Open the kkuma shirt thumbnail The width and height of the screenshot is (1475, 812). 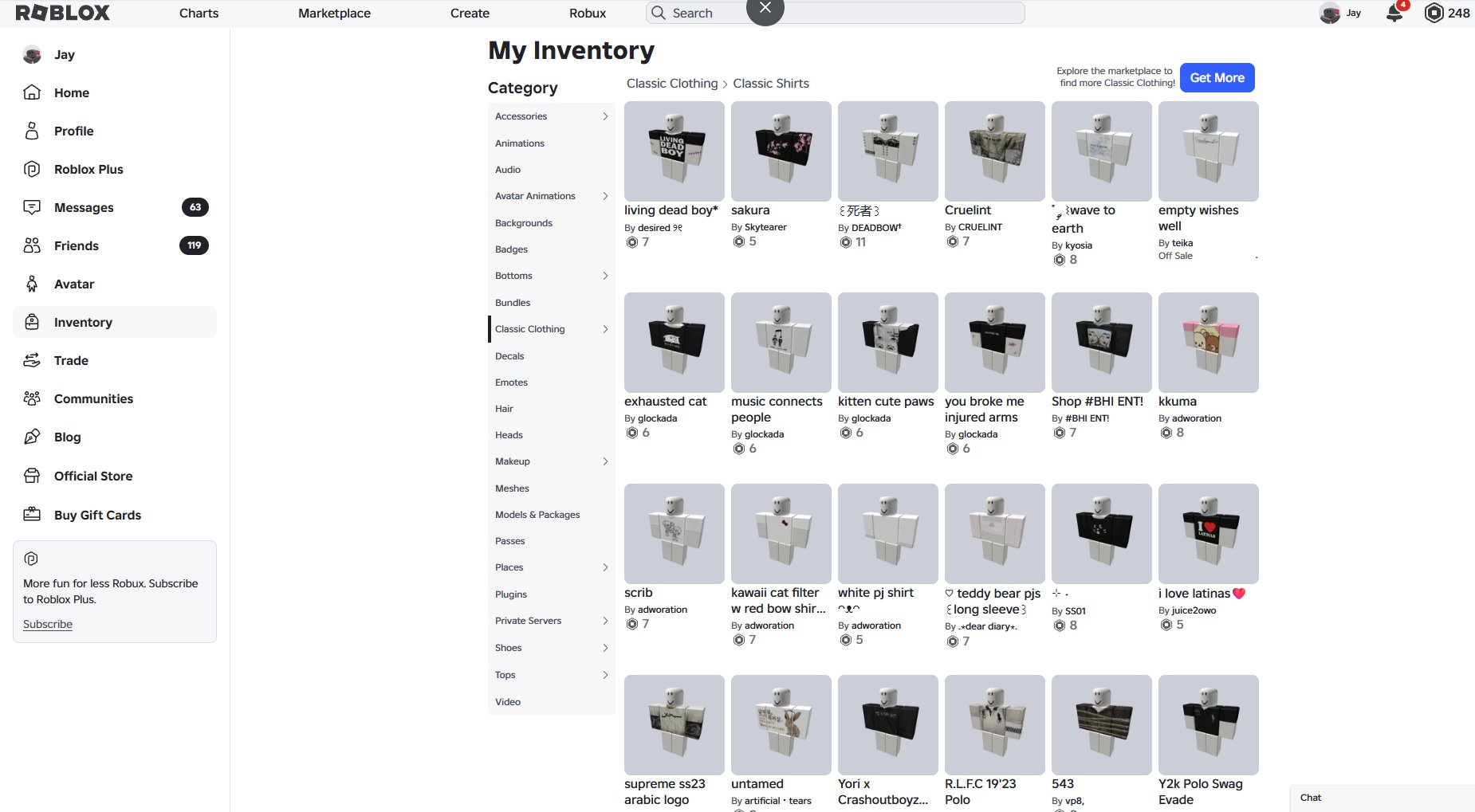(1209, 343)
